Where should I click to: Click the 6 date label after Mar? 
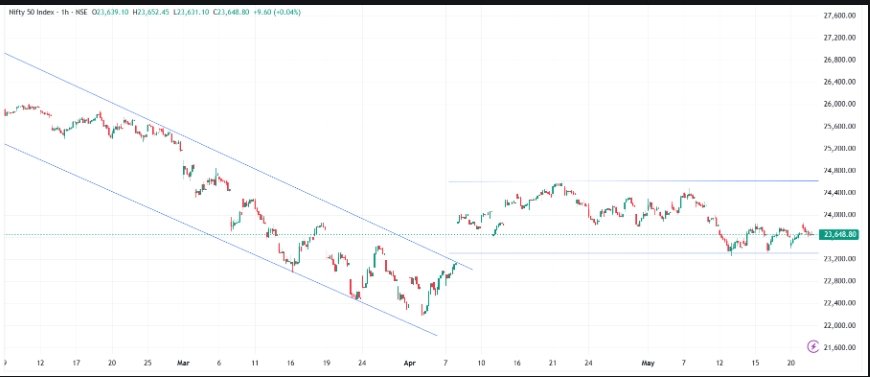click(219, 364)
